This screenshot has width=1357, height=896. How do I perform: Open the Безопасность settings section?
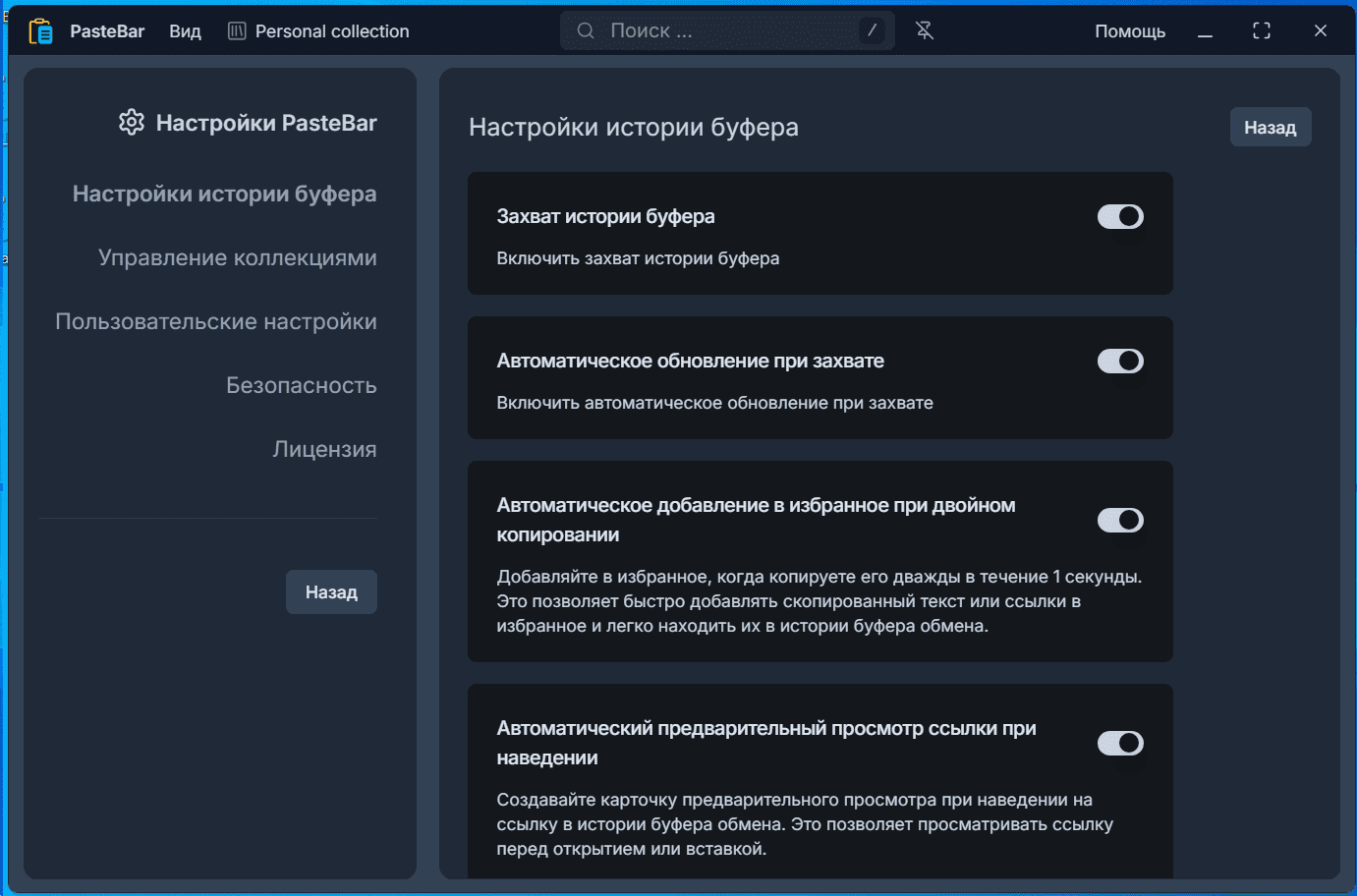point(301,386)
